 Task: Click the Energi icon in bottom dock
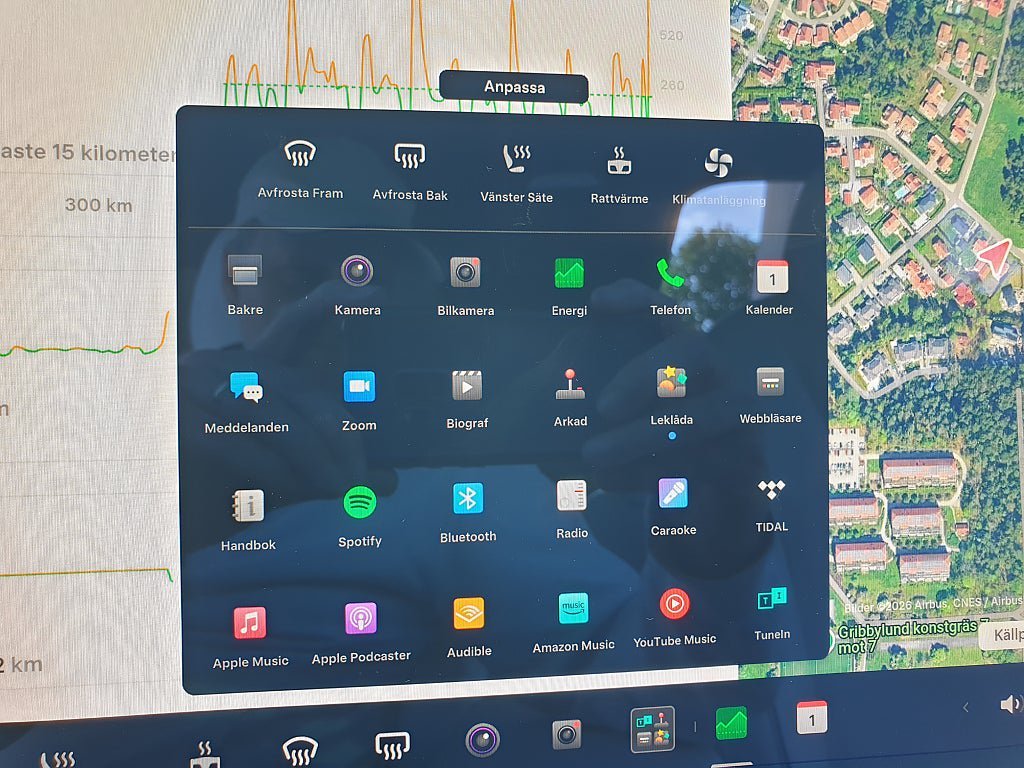731,724
